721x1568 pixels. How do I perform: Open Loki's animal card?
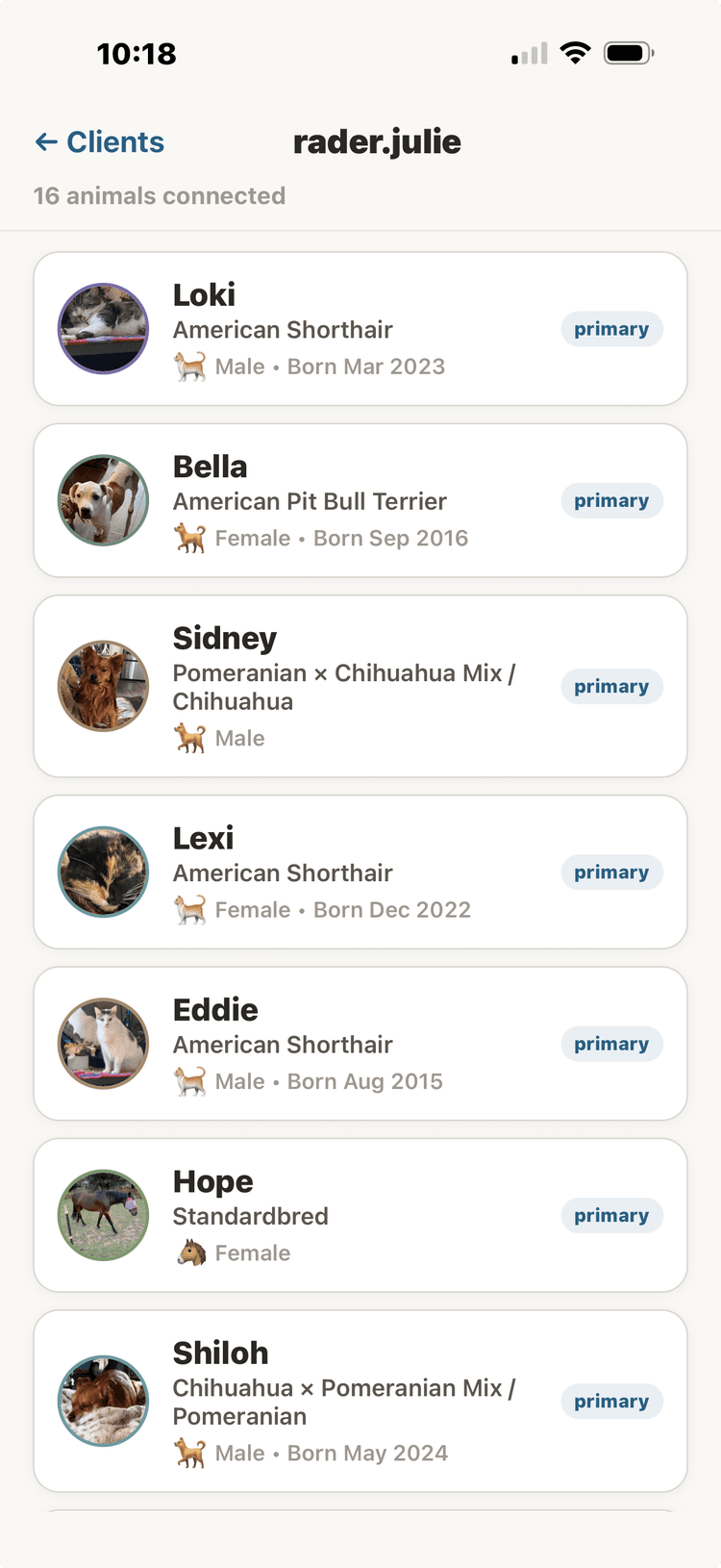360,328
